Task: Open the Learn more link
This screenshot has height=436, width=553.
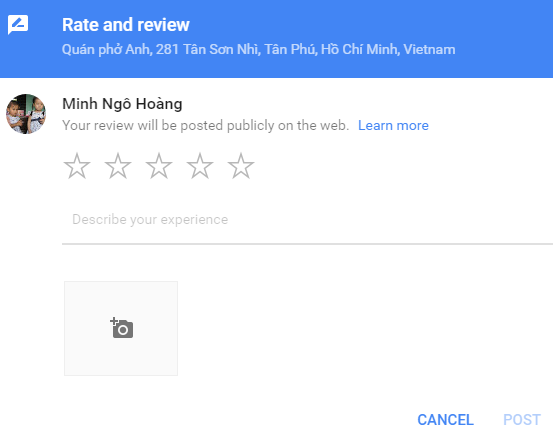Action: pyautogui.click(x=393, y=126)
